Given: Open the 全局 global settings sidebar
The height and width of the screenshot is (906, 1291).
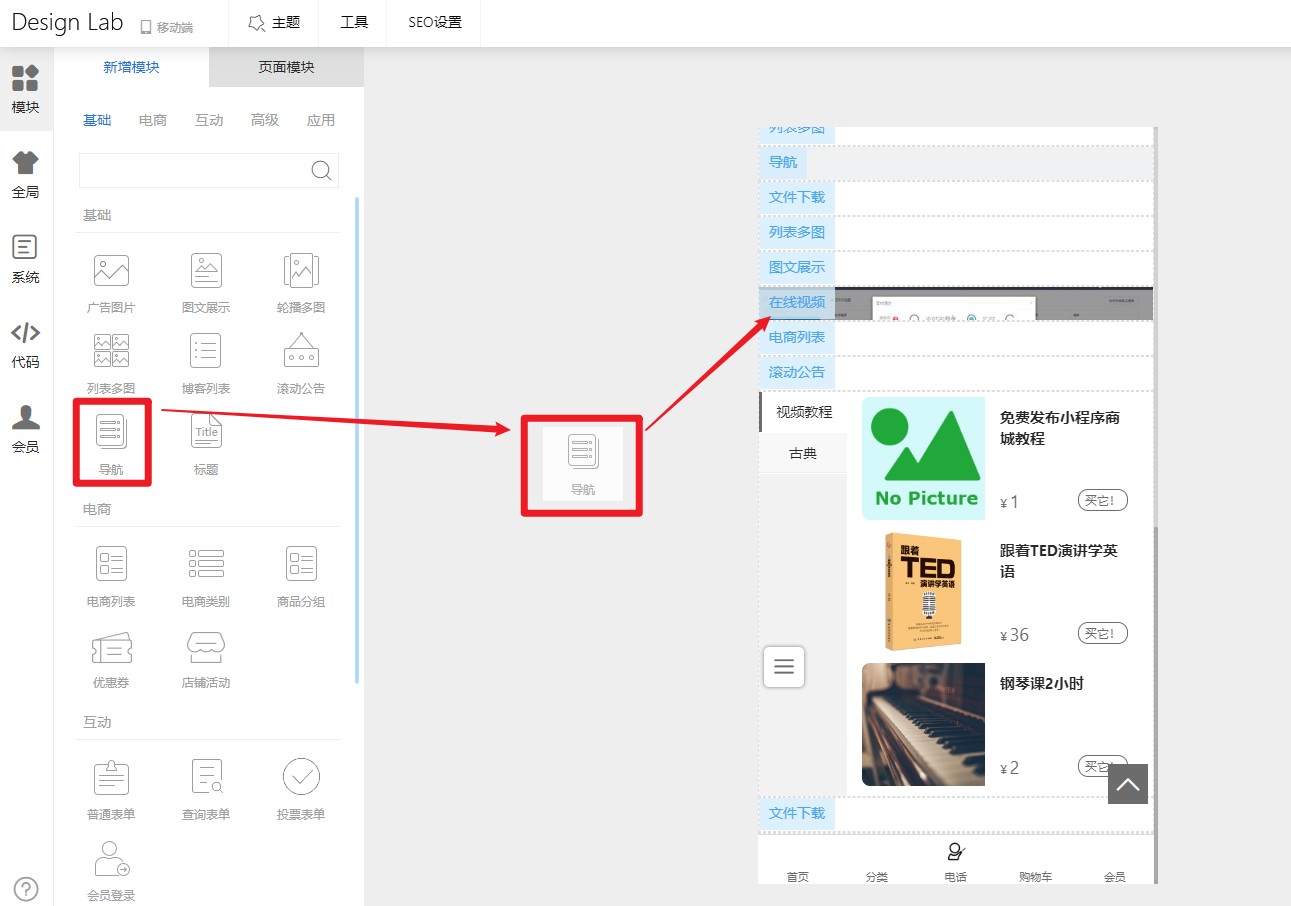Looking at the screenshot, I should click(x=26, y=174).
